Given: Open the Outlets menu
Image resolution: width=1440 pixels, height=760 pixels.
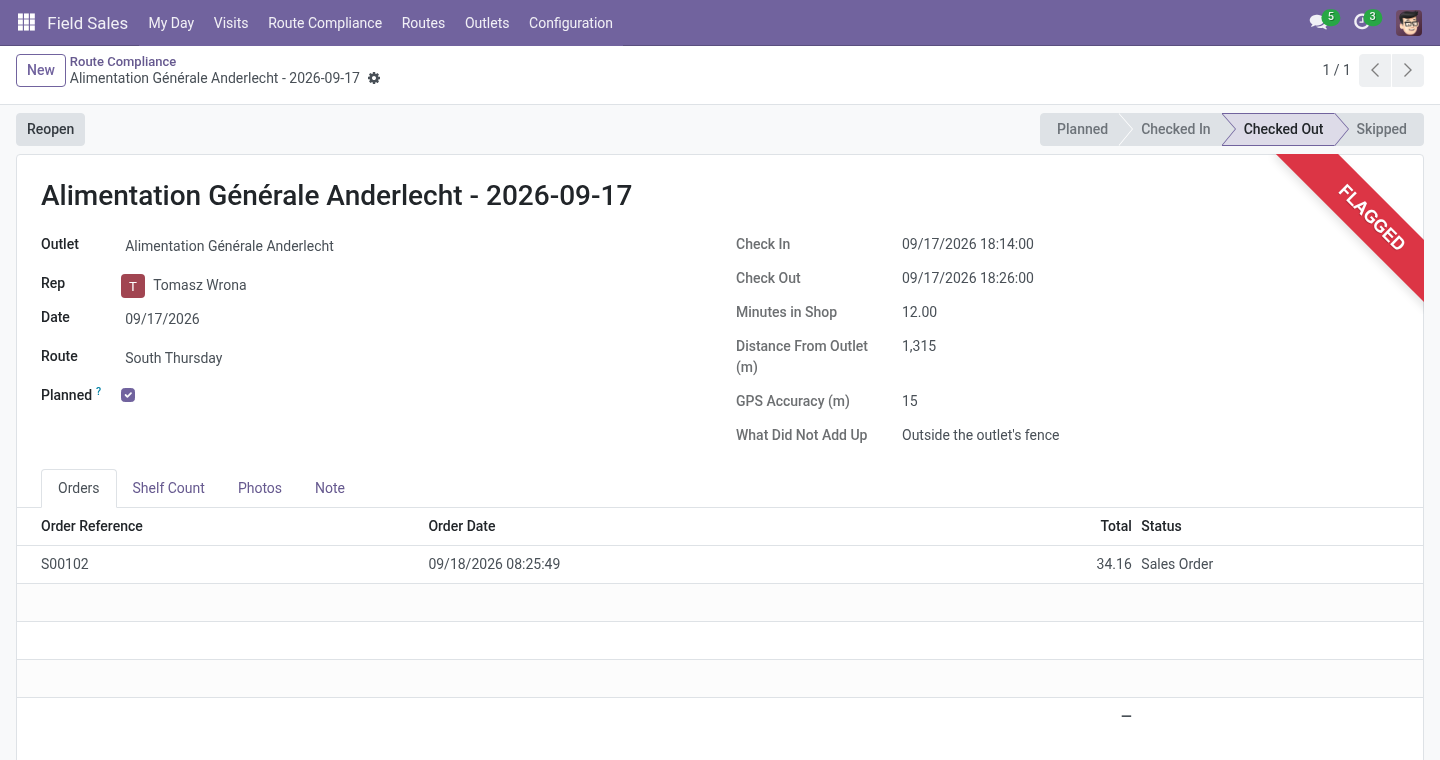Looking at the screenshot, I should (487, 22).
